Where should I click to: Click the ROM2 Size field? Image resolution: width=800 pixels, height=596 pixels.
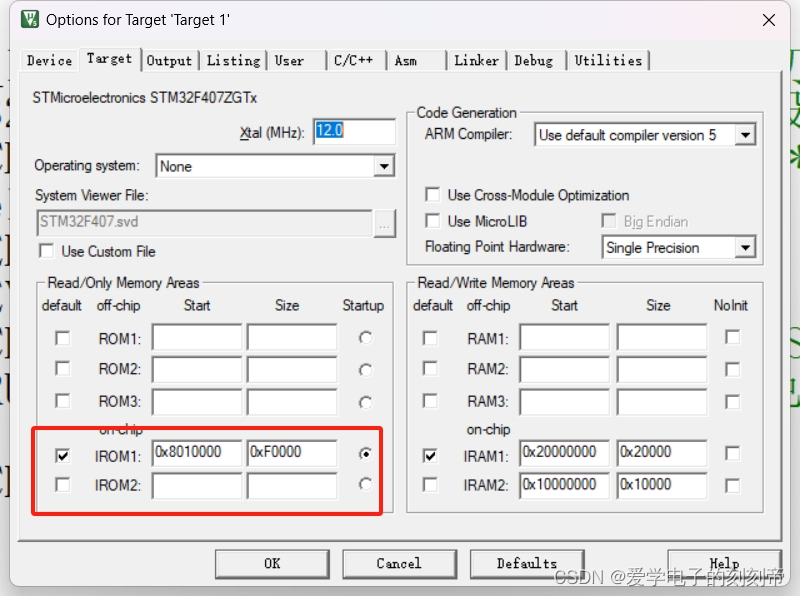tap(292, 369)
